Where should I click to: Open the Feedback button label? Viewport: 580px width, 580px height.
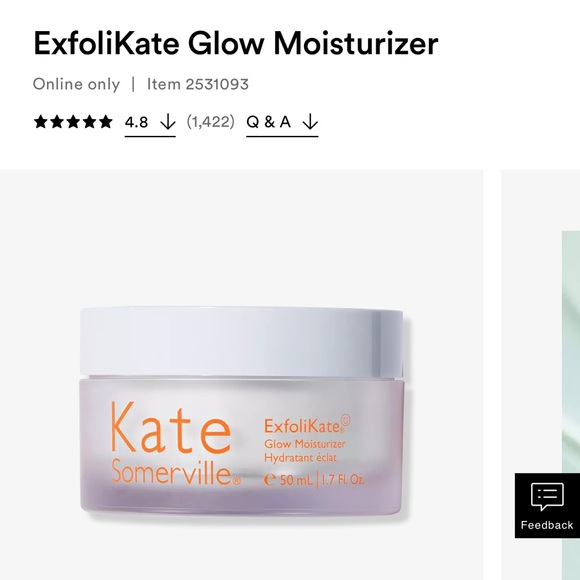click(x=547, y=525)
